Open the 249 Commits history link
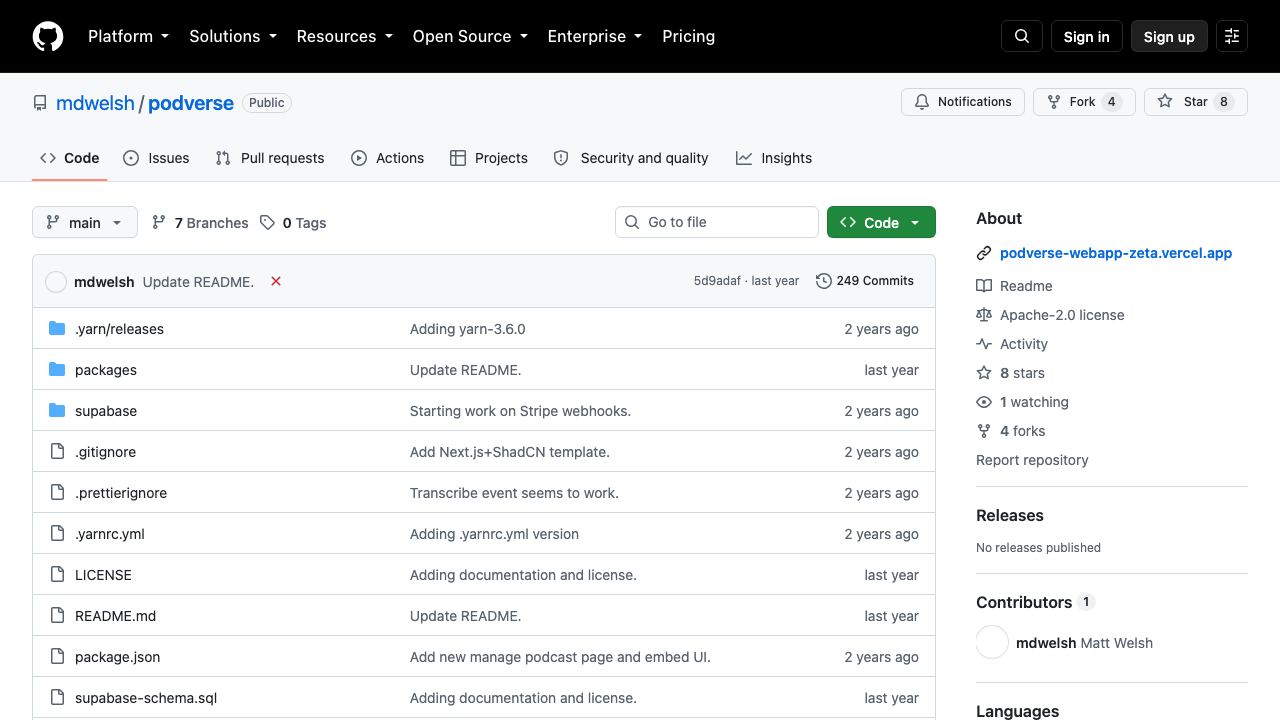The height and width of the screenshot is (720, 1280). pyautogui.click(x=865, y=281)
